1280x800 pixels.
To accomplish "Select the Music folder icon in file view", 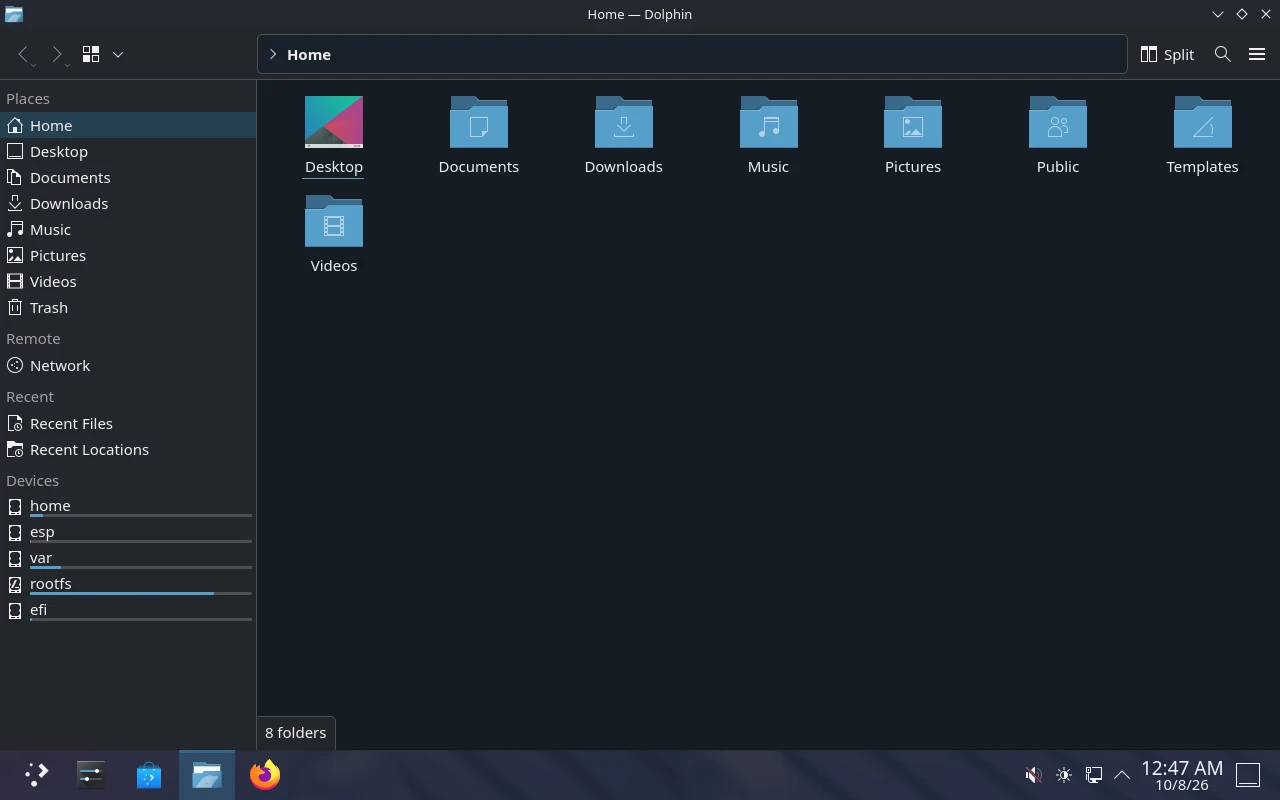I will tap(768, 122).
